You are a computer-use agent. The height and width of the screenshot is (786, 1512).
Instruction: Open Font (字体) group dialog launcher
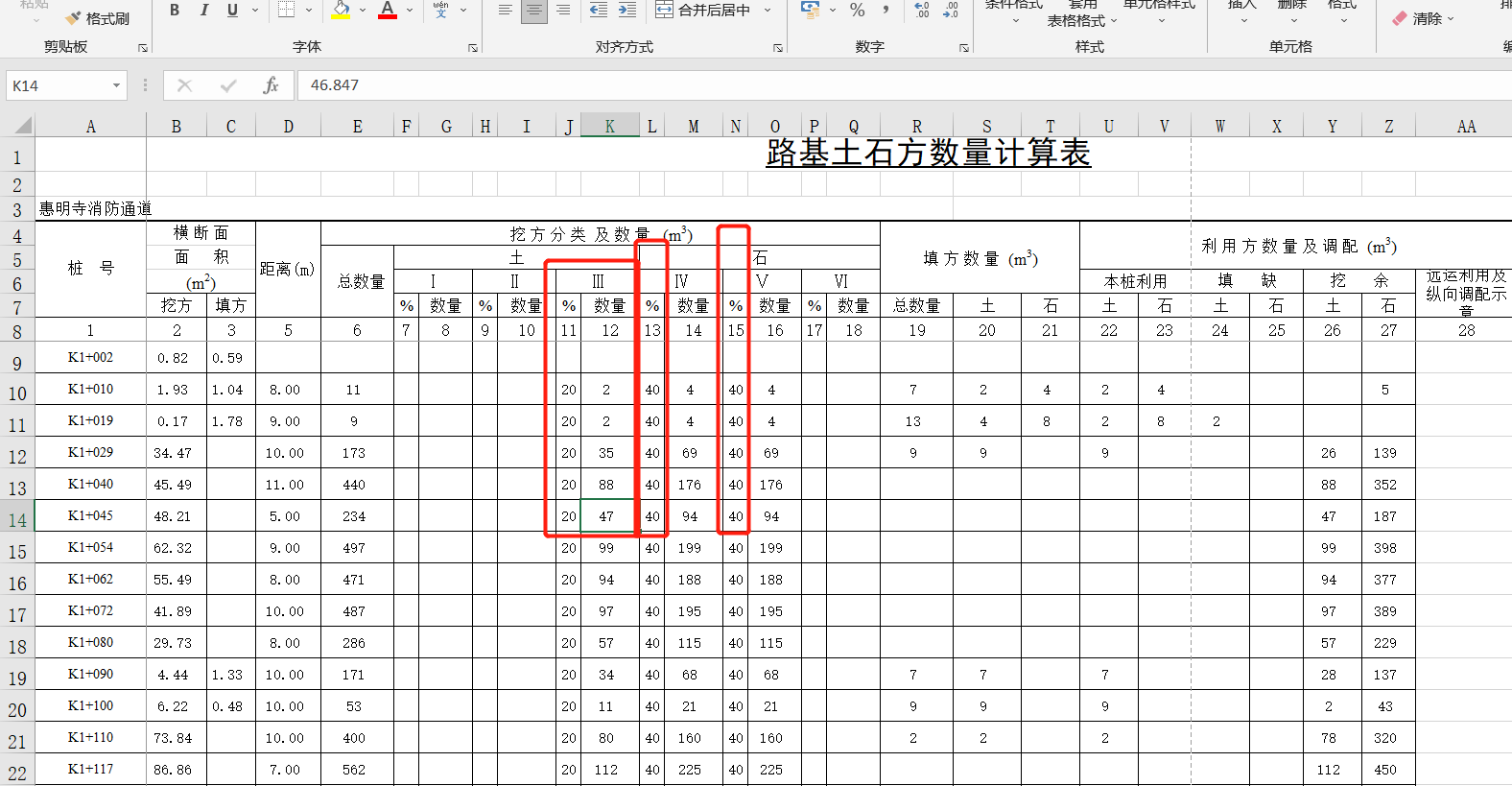point(473,47)
